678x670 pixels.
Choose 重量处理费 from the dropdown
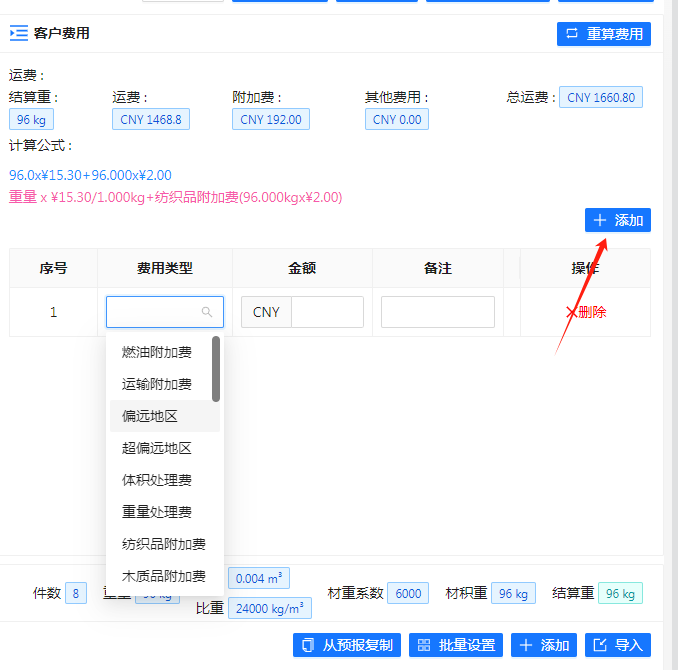(157, 512)
